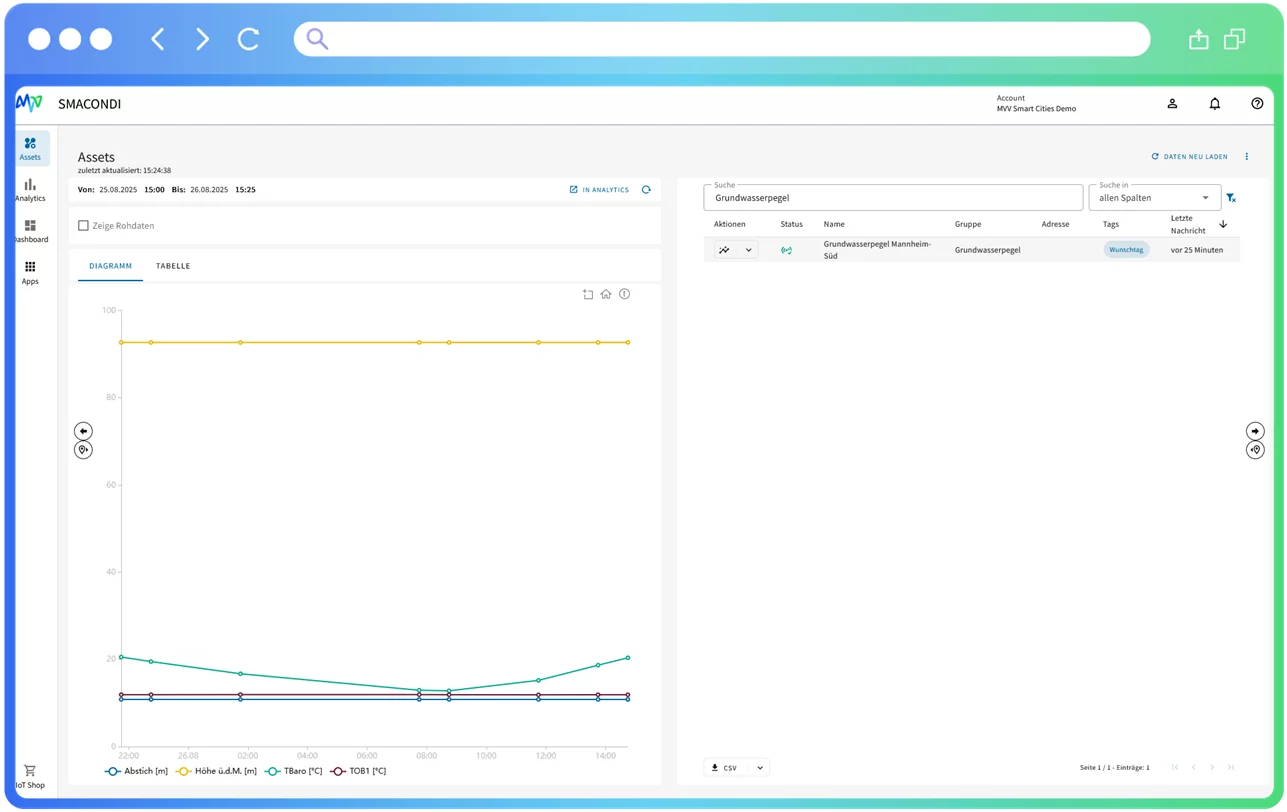Open the Assets section in the sidebar

32,148
